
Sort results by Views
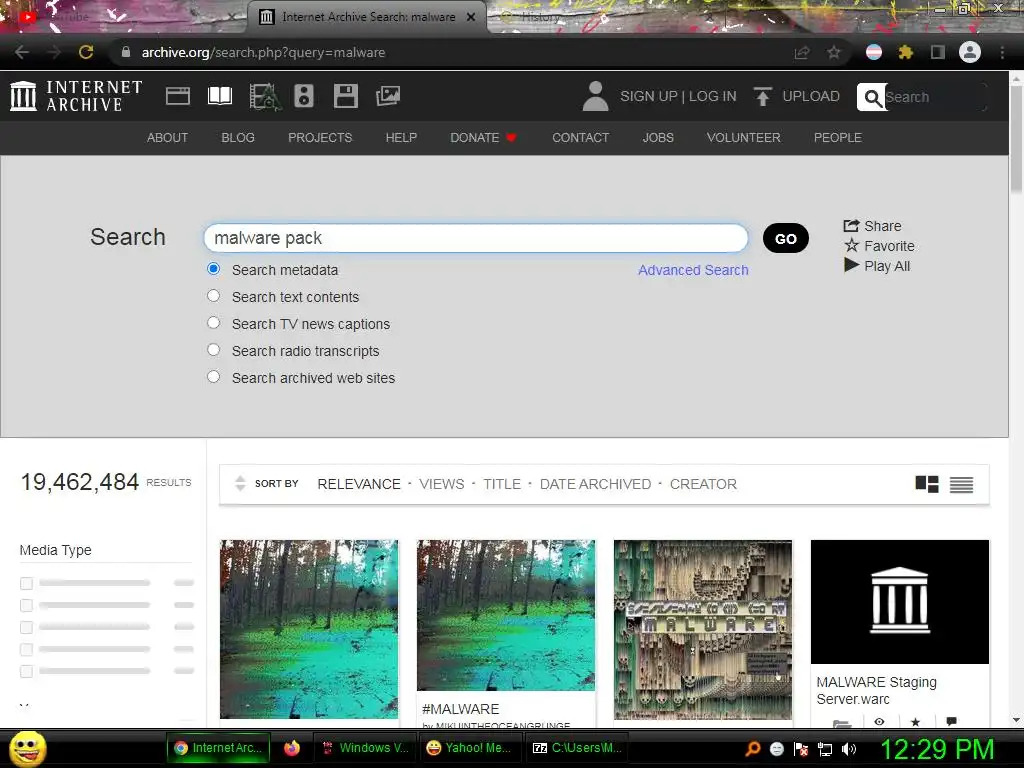[x=441, y=484]
